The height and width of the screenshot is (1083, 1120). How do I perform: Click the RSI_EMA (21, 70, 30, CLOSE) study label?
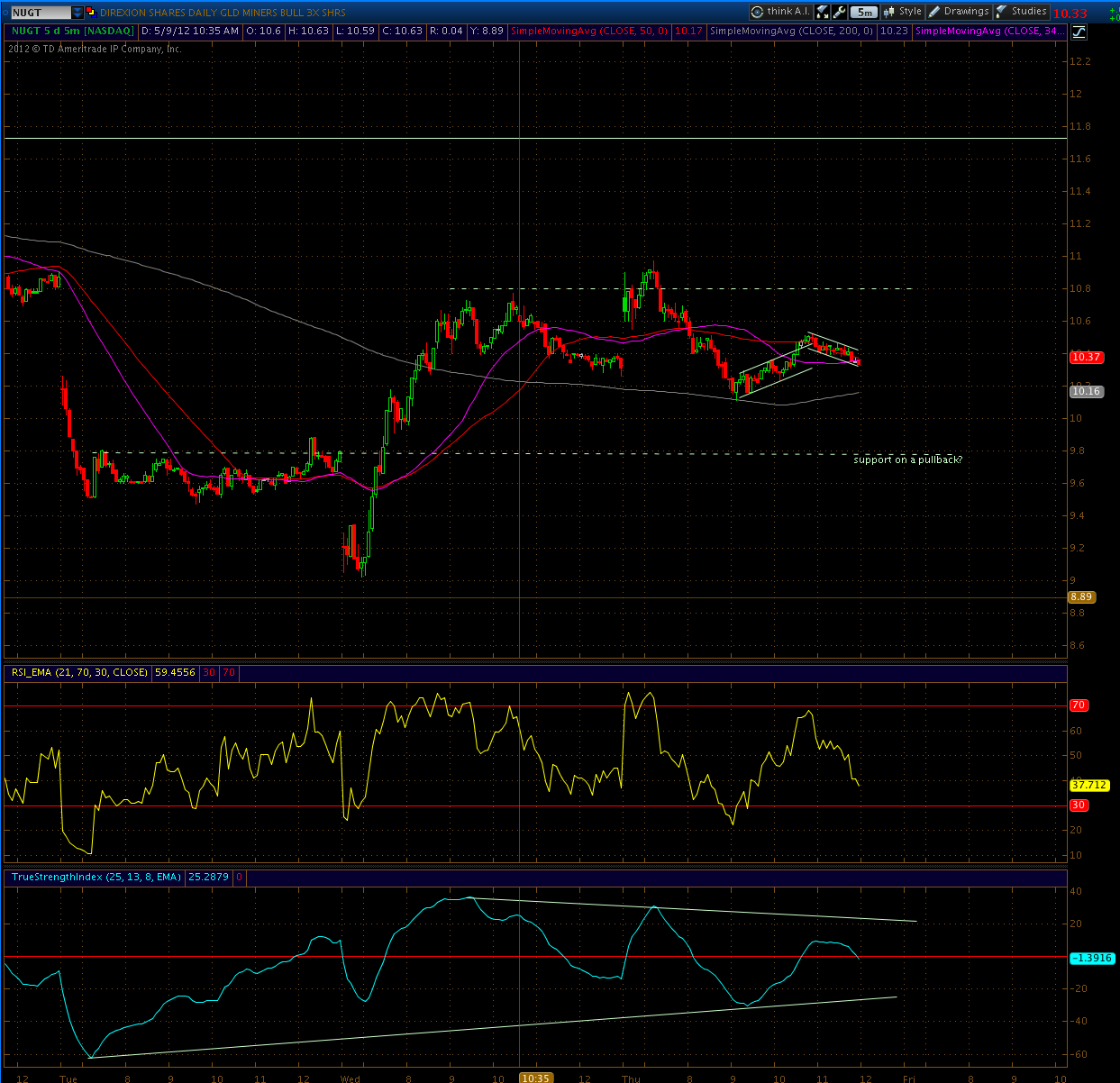click(79, 672)
